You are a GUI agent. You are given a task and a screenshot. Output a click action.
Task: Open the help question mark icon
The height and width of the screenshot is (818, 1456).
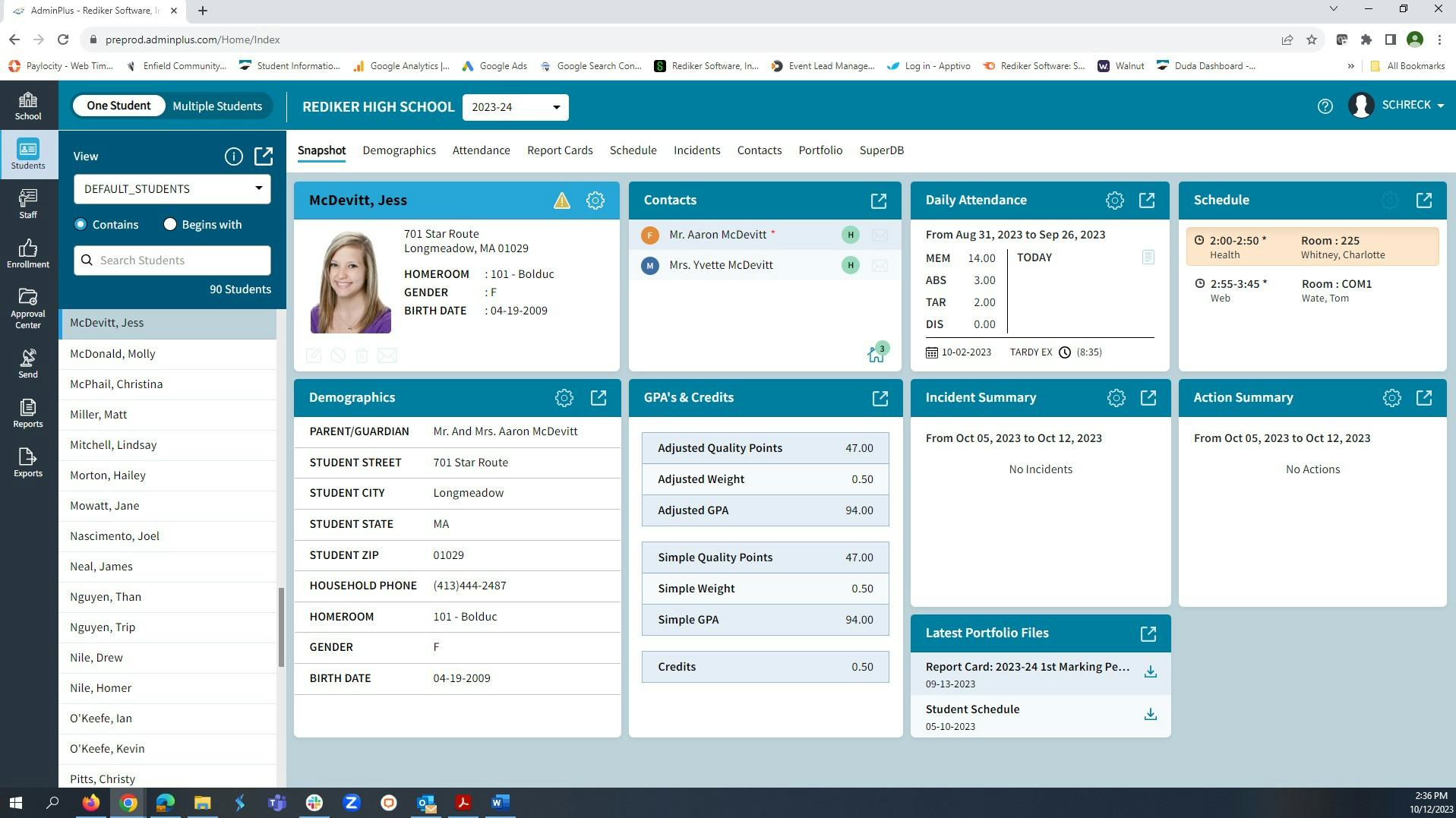[1325, 106]
